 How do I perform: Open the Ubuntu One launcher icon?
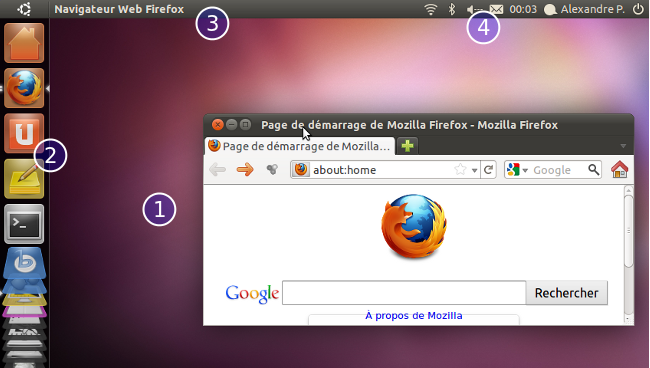[x=24, y=133]
